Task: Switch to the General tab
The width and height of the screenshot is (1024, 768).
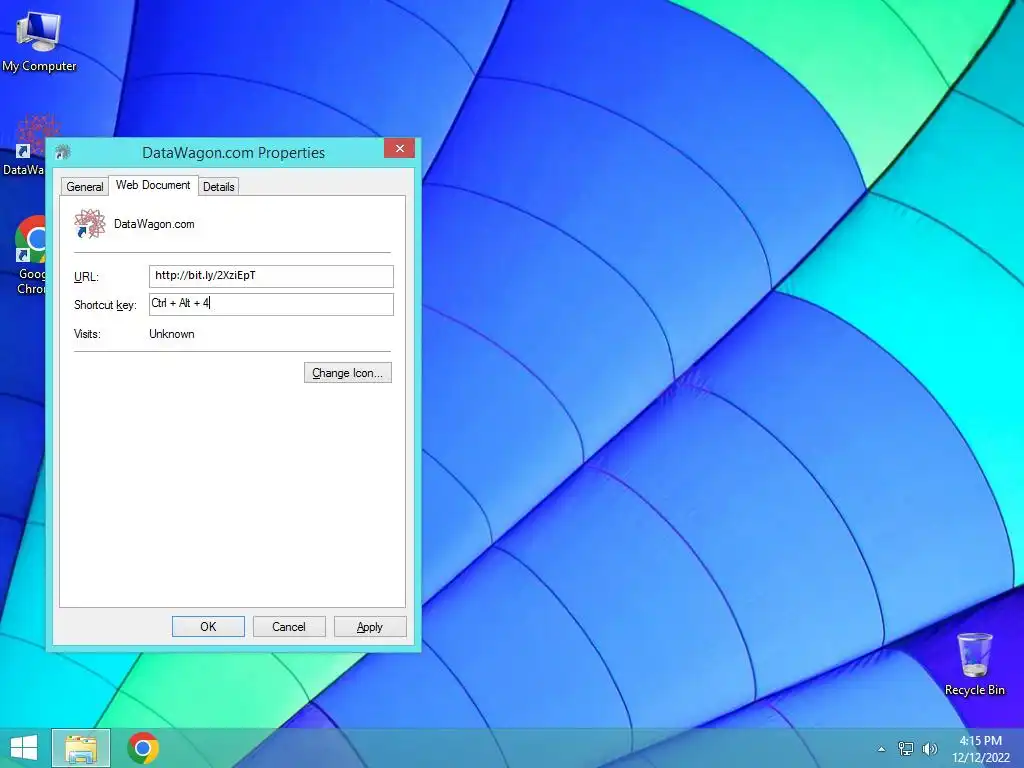Action: click(x=84, y=187)
